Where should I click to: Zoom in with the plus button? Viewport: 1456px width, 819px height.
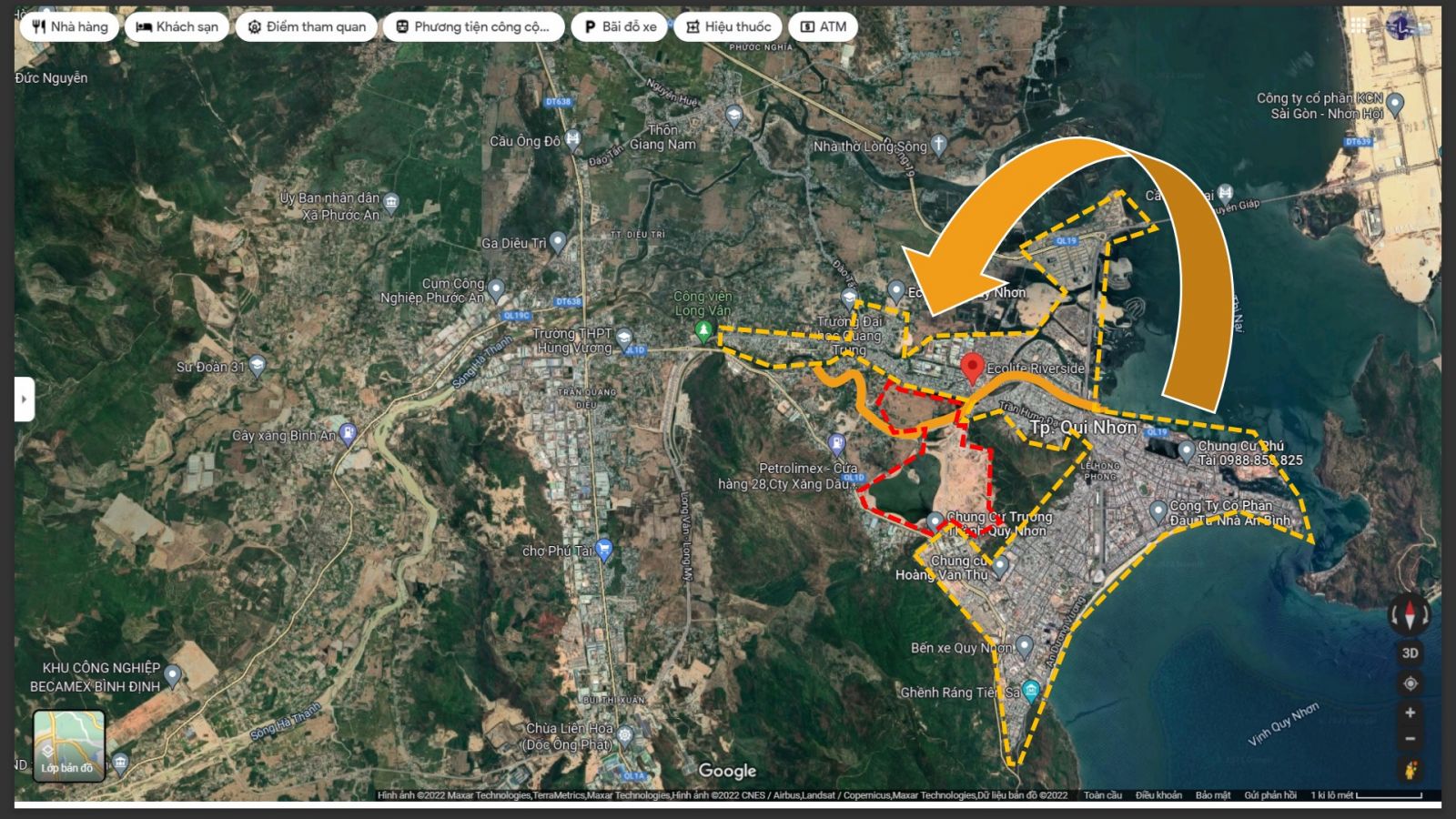click(1410, 713)
